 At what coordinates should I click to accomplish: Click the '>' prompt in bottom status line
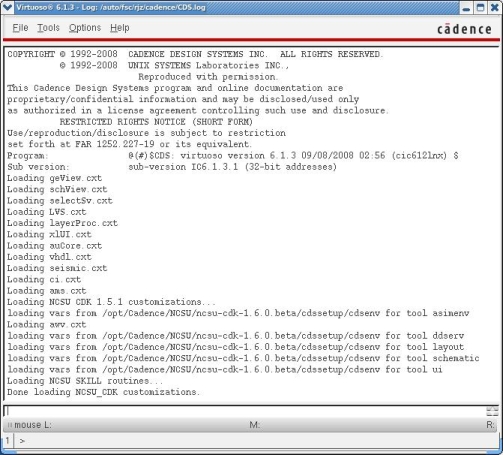point(22,441)
